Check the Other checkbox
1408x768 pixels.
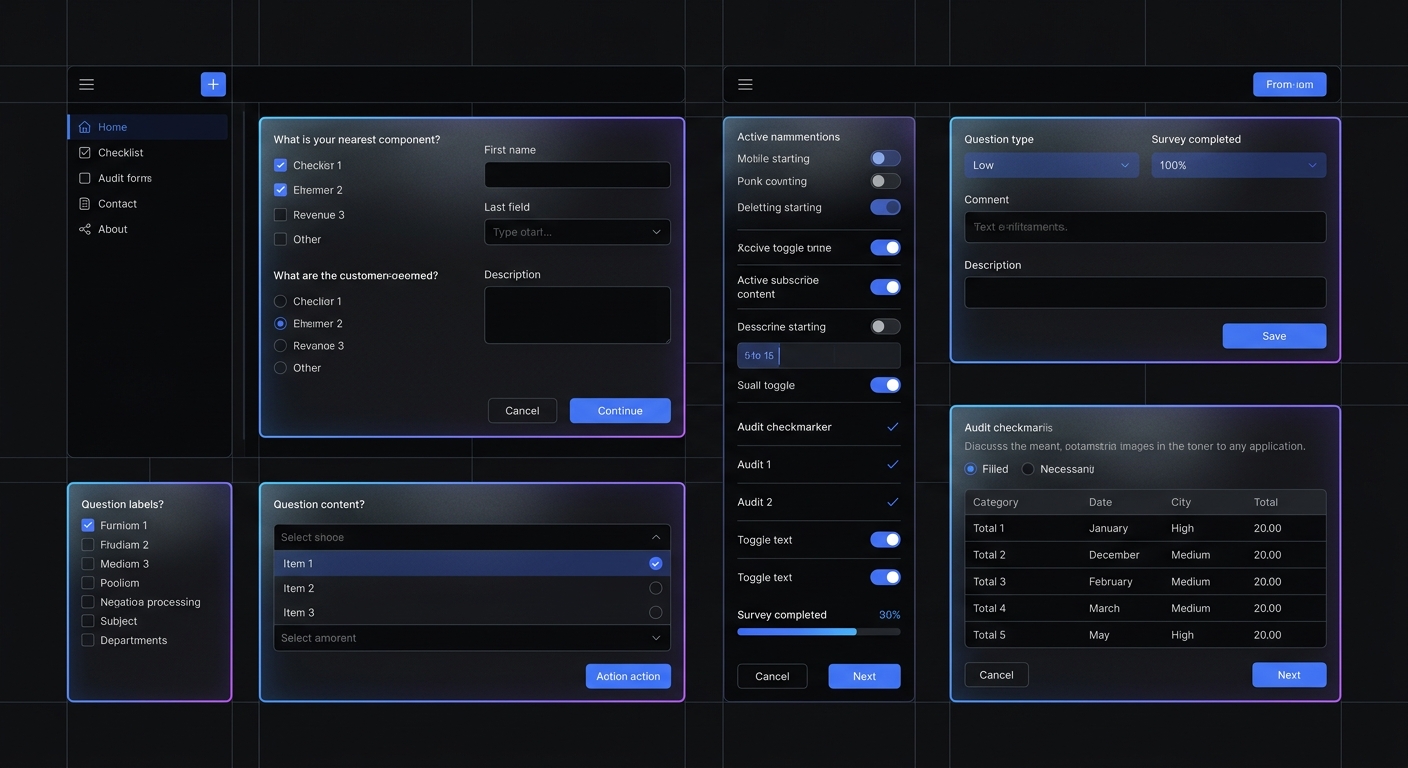[x=280, y=240]
